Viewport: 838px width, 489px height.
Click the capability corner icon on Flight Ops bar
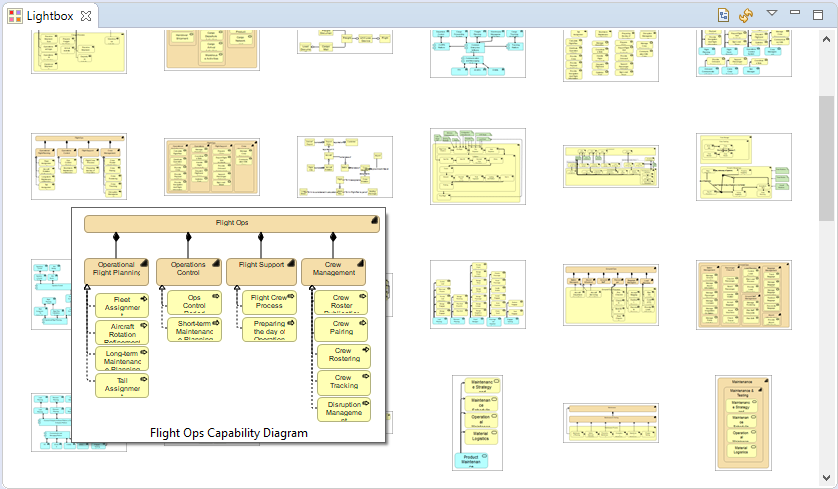(375, 220)
